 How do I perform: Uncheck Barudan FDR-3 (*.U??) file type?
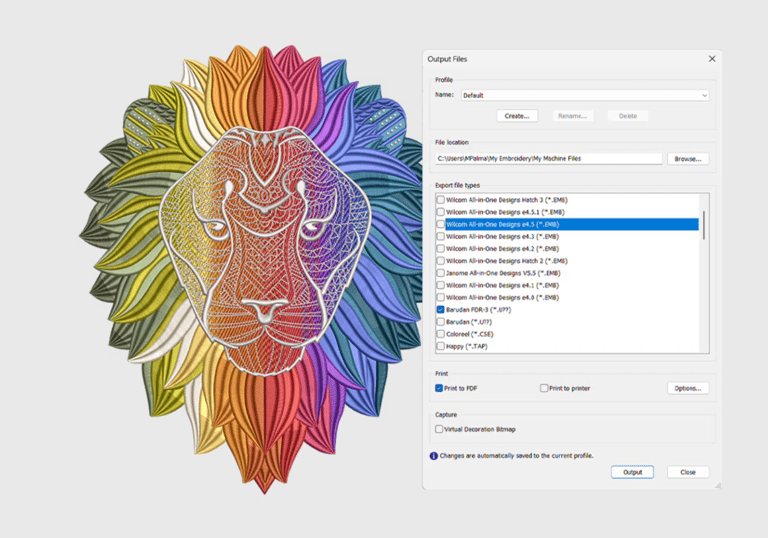pyautogui.click(x=440, y=310)
